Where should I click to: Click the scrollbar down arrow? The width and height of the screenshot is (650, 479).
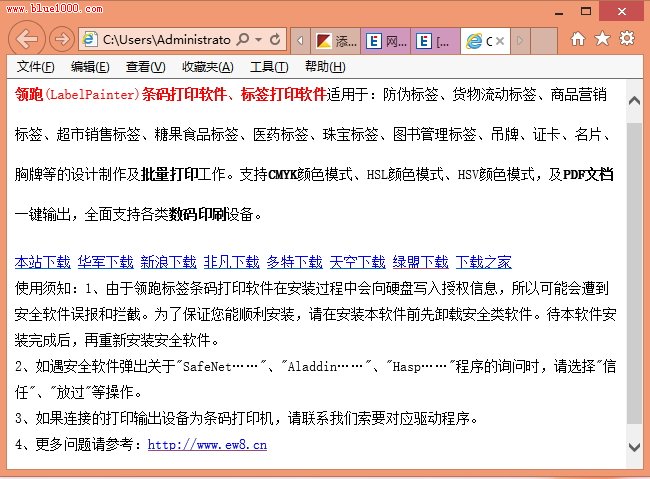click(x=634, y=447)
